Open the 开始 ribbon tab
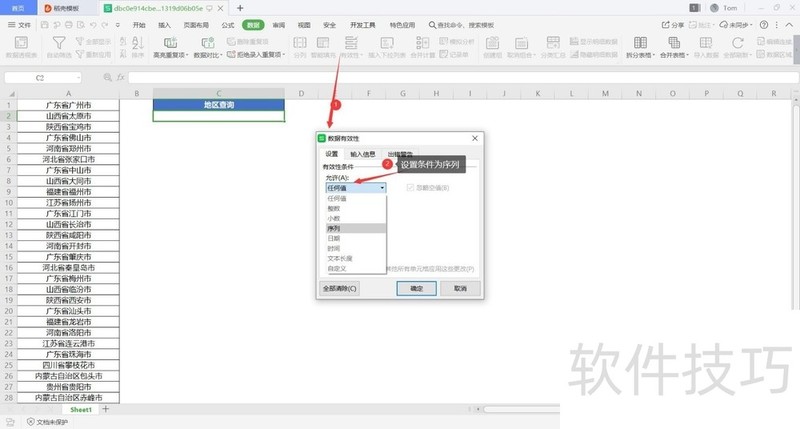Image resolution: width=800 pixels, height=429 pixels. [x=139, y=24]
